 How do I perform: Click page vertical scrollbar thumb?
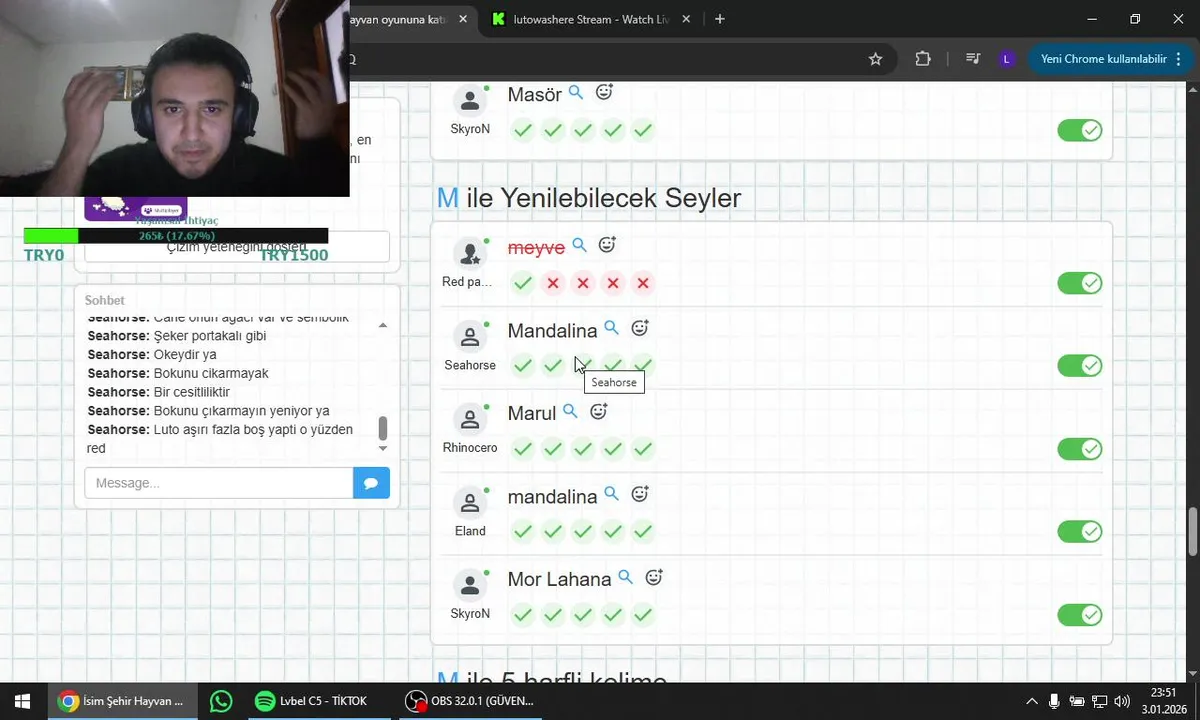point(1191,532)
